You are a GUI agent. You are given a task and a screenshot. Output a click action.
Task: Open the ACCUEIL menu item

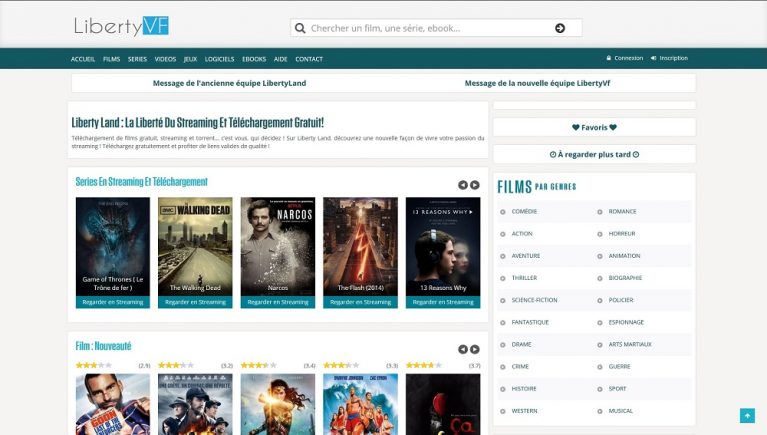83,59
